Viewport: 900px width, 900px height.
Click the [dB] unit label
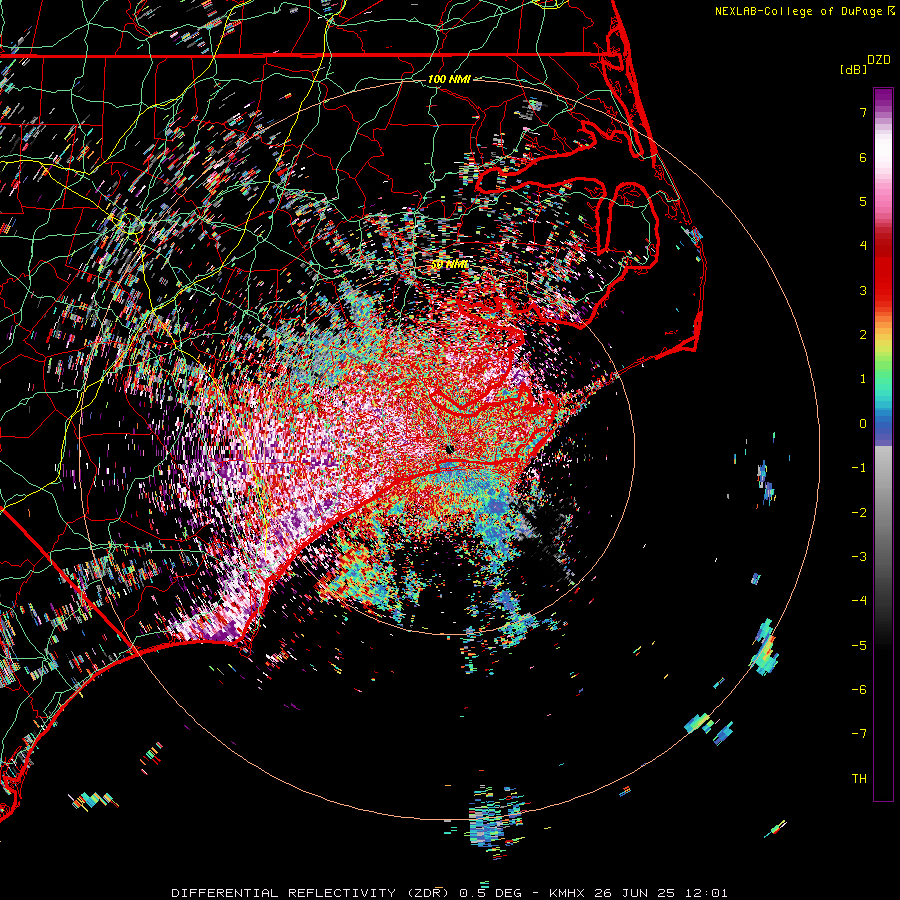pos(853,69)
